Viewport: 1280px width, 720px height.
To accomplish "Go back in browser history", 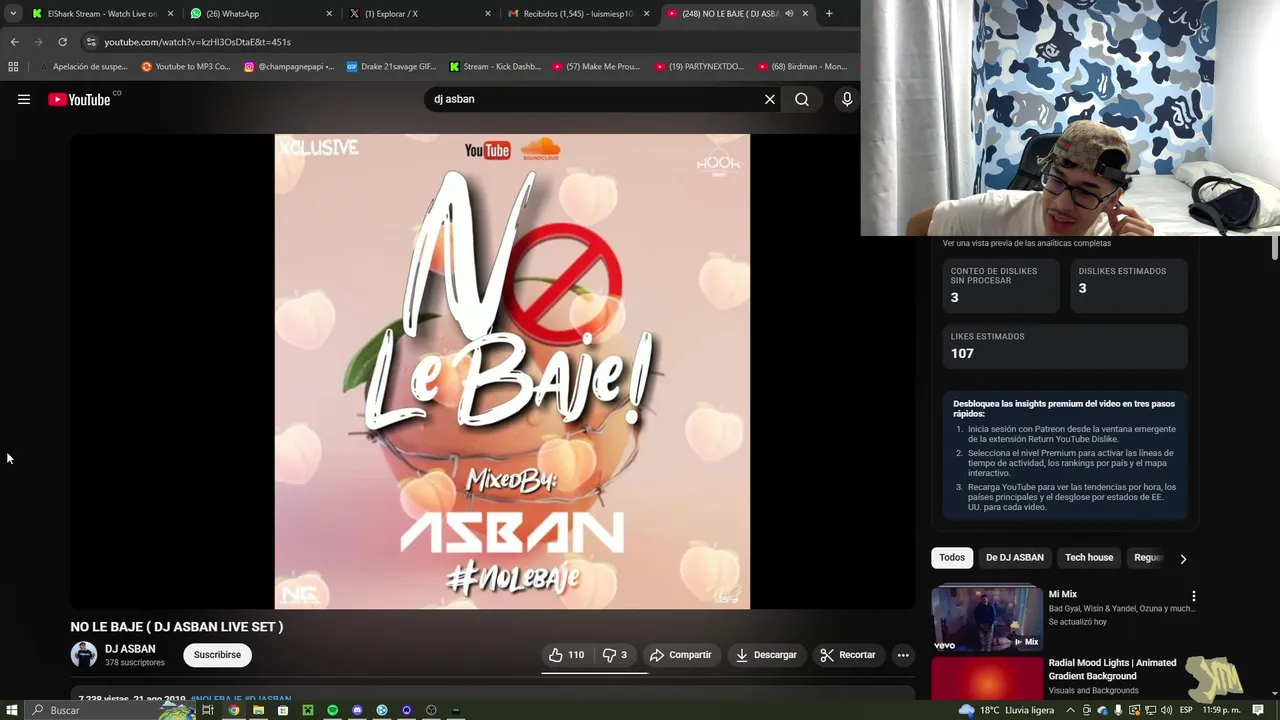I will point(14,42).
